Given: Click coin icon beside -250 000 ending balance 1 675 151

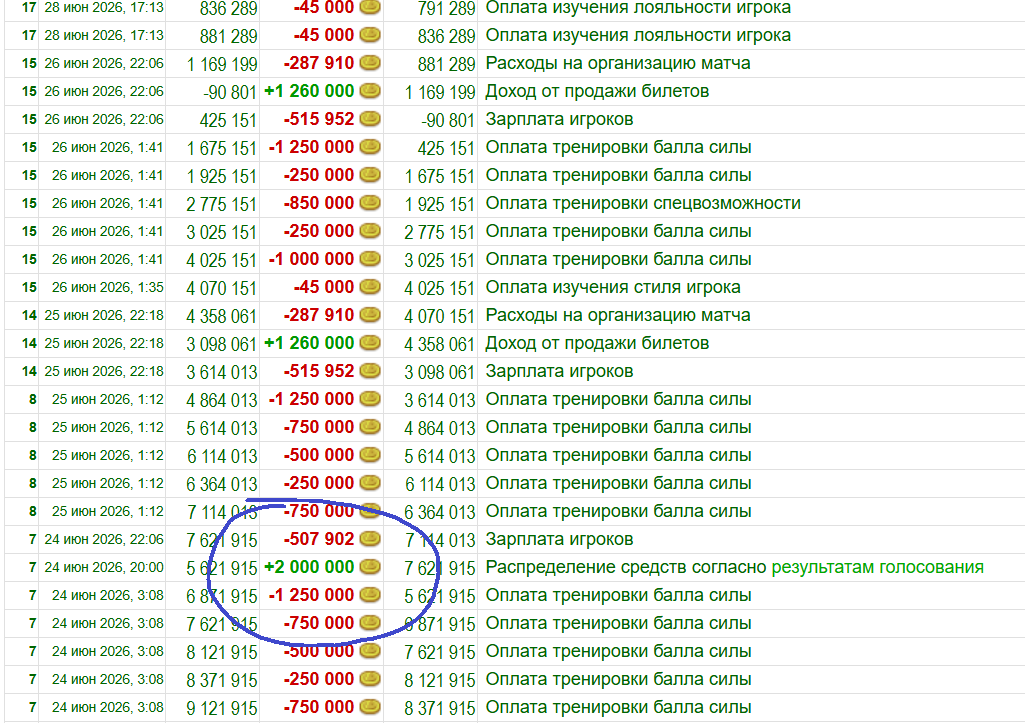Looking at the screenshot, I should tap(370, 175).
